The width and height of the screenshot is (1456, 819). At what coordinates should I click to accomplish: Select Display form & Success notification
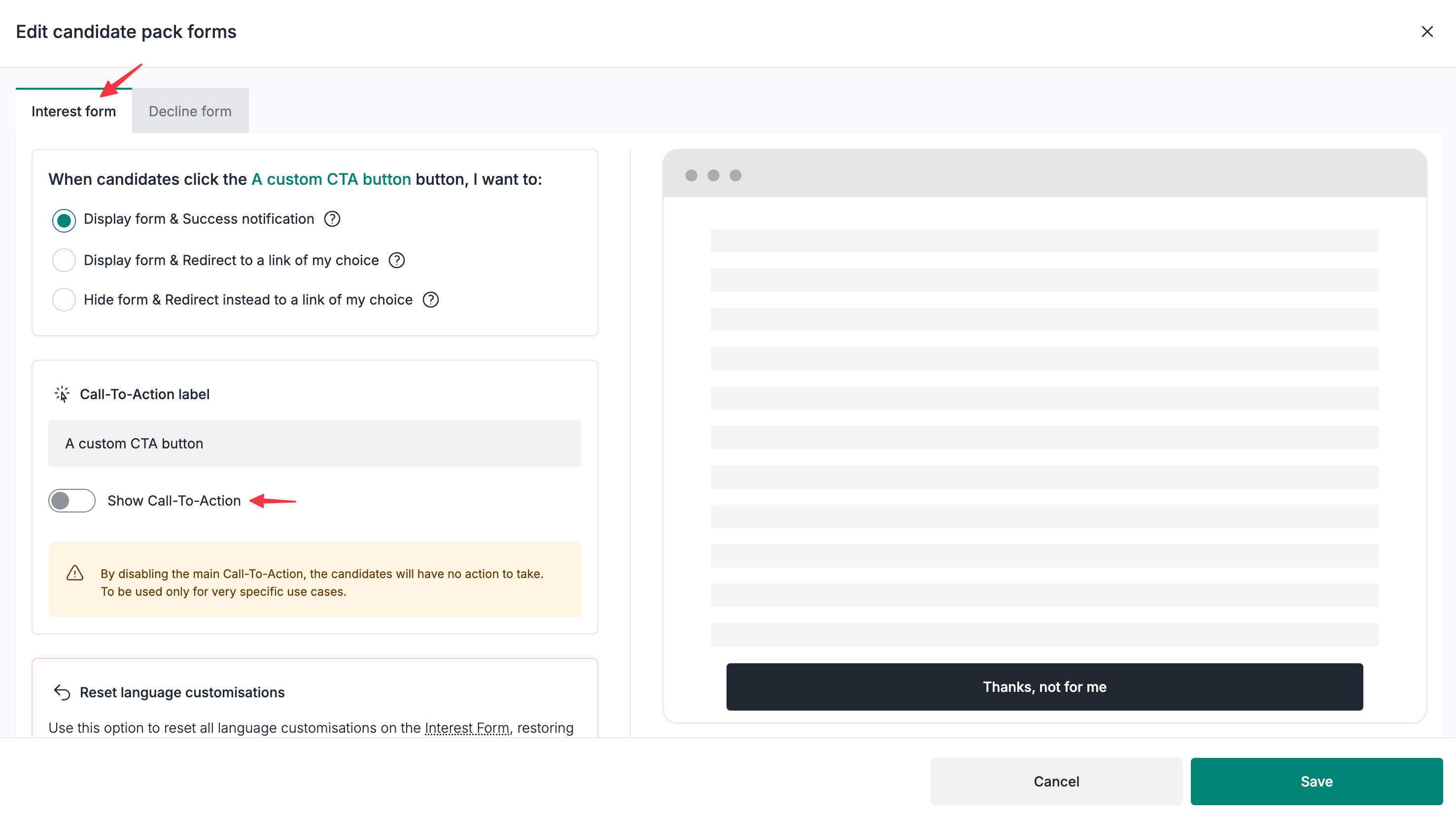64,220
